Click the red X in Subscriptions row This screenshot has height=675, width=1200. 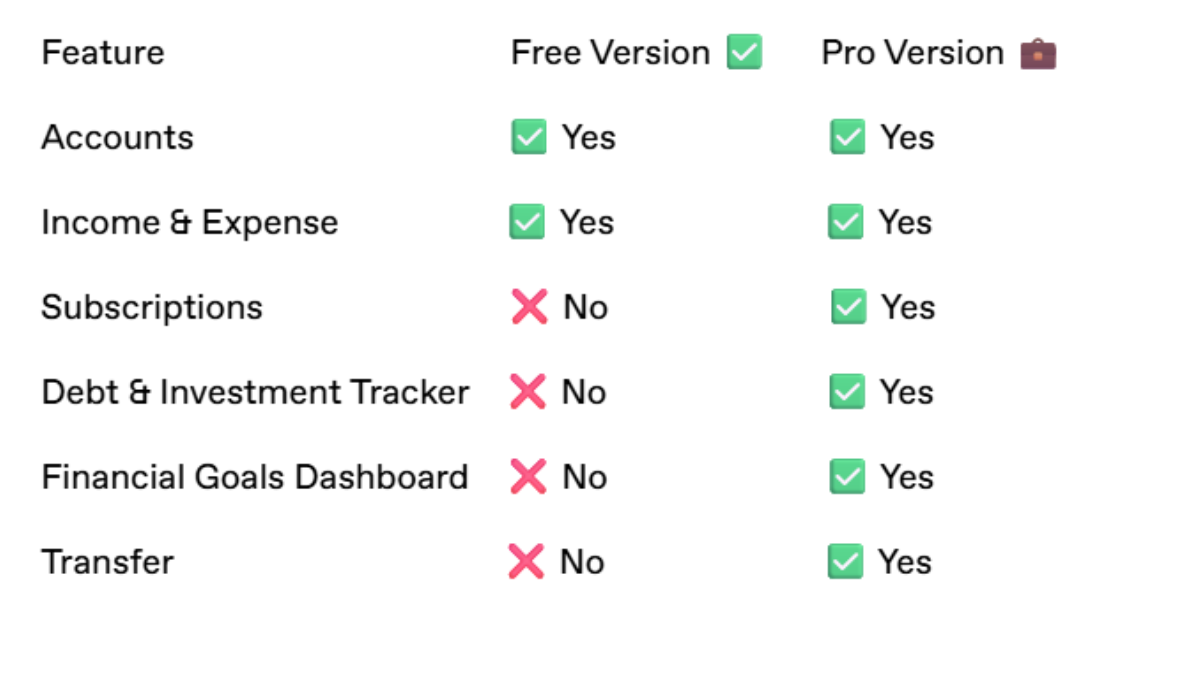529,307
